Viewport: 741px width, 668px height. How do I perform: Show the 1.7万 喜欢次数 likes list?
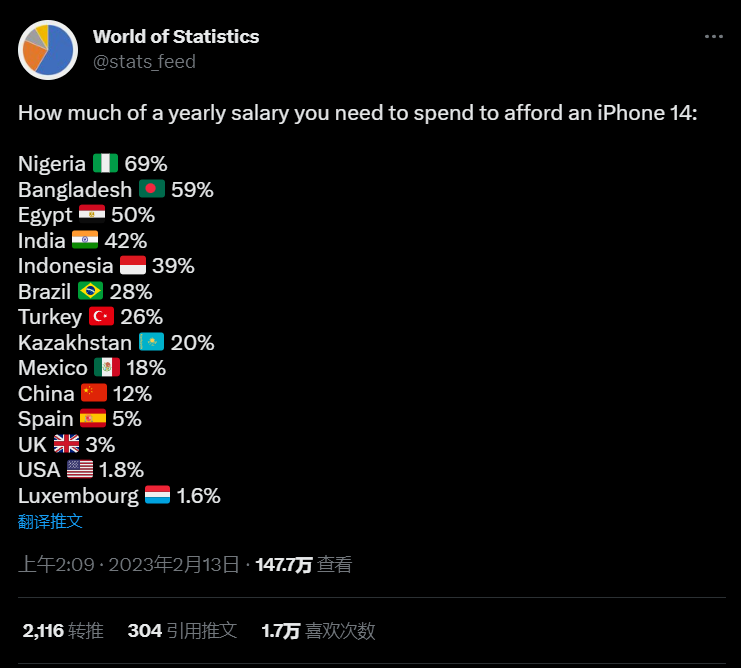click(318, 630)
